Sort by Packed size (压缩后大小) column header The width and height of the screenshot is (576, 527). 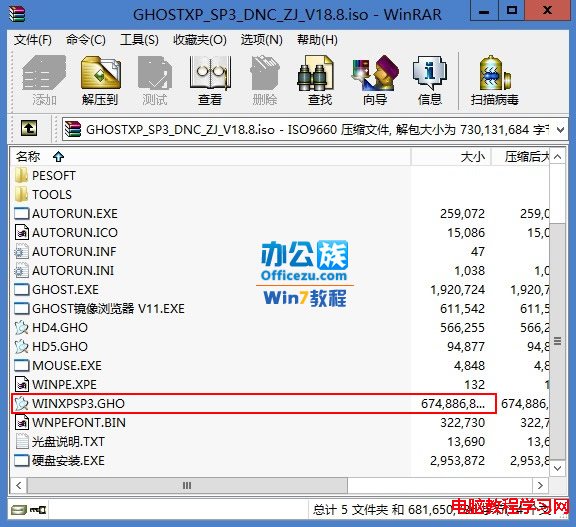(521, 157)
